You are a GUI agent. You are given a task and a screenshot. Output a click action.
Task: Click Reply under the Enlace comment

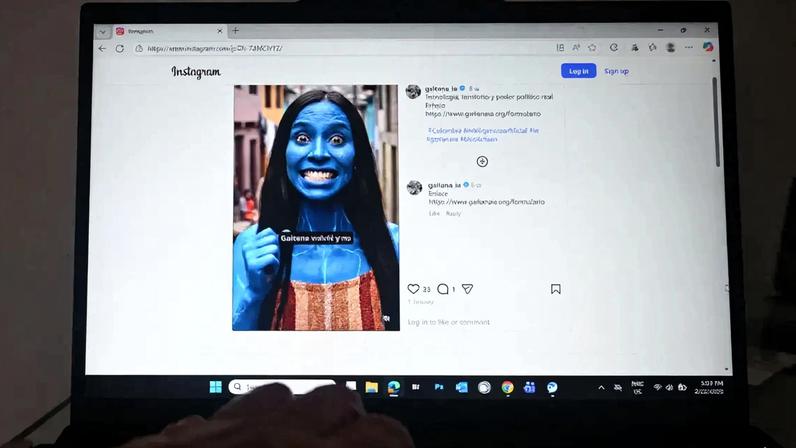click(453, 213)
